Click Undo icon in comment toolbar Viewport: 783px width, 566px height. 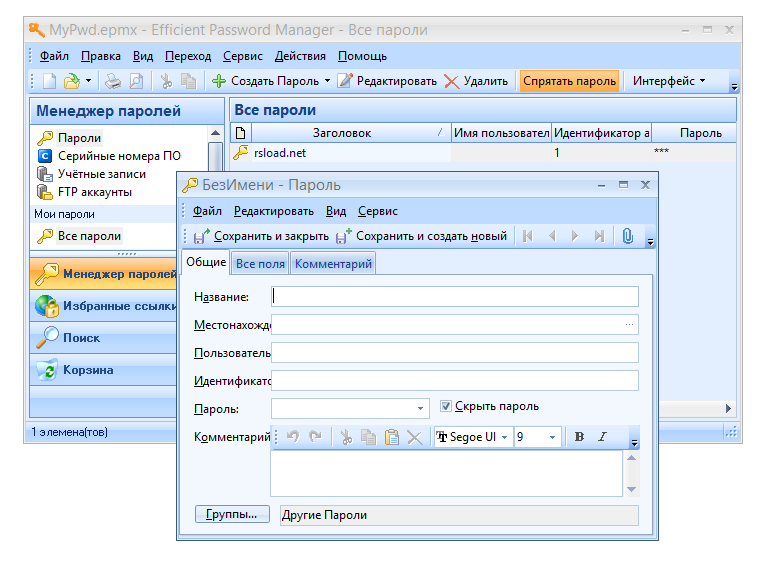293,437
